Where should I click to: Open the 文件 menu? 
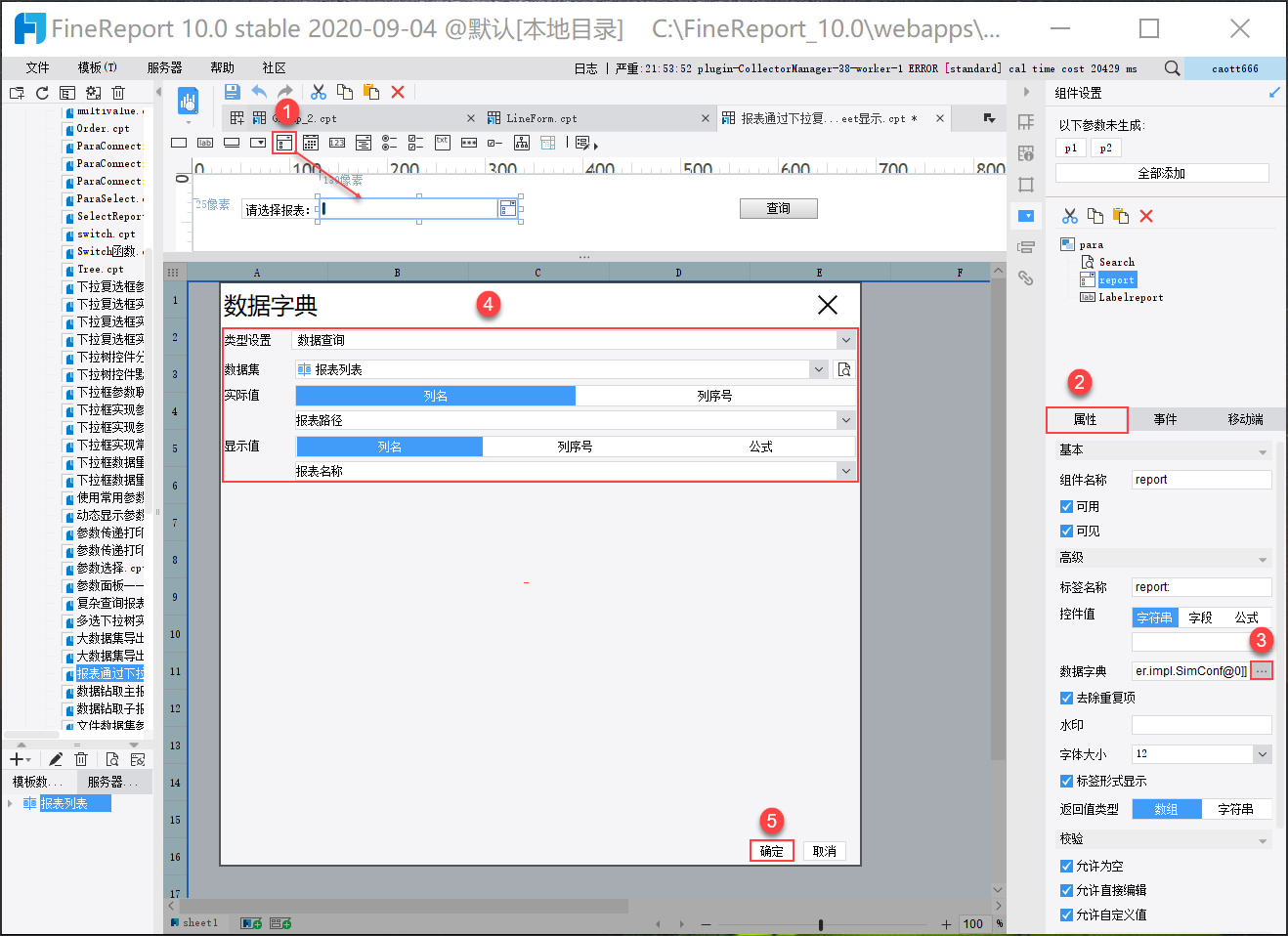37,67
